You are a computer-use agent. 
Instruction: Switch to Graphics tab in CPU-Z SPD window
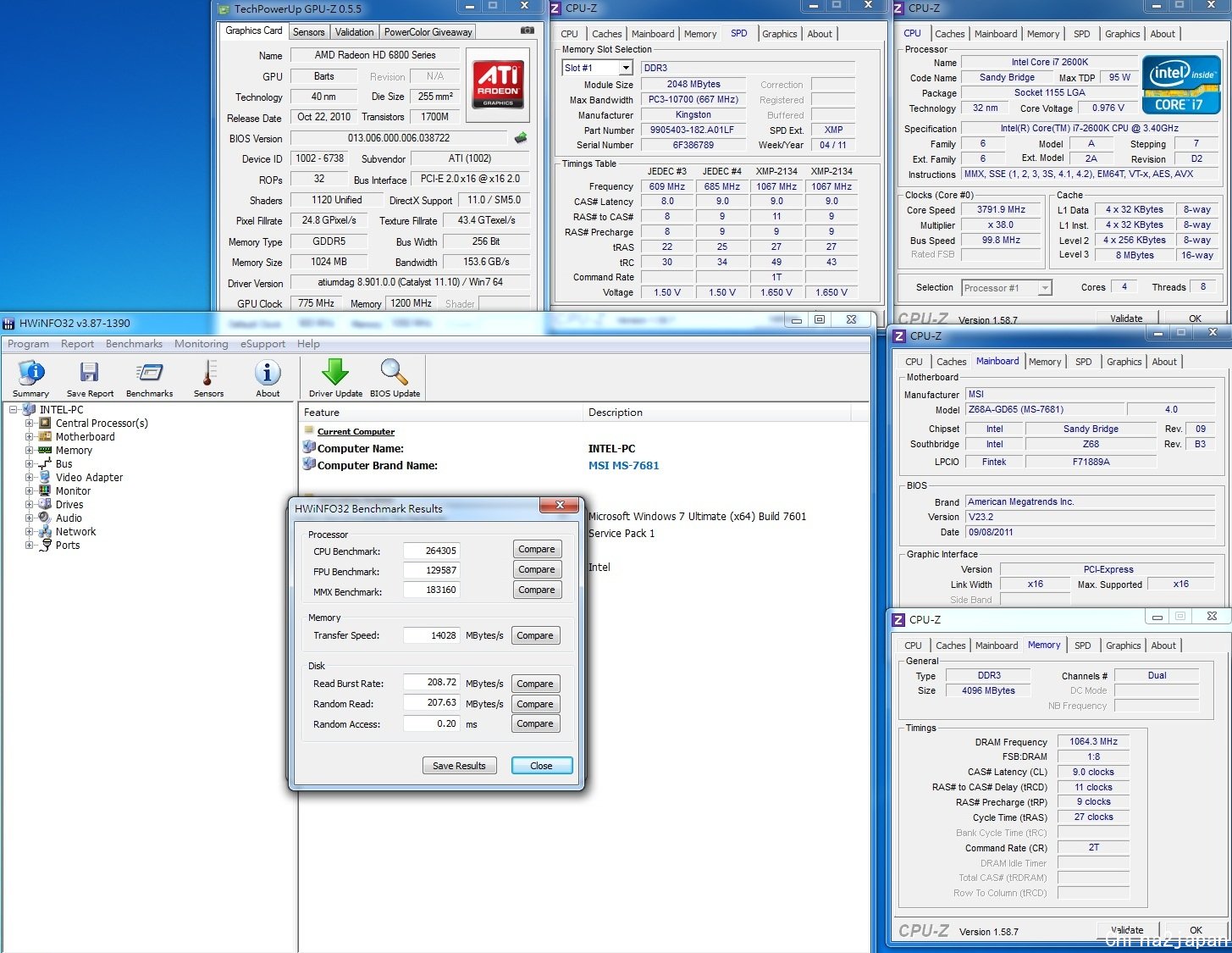pos(779,34)
